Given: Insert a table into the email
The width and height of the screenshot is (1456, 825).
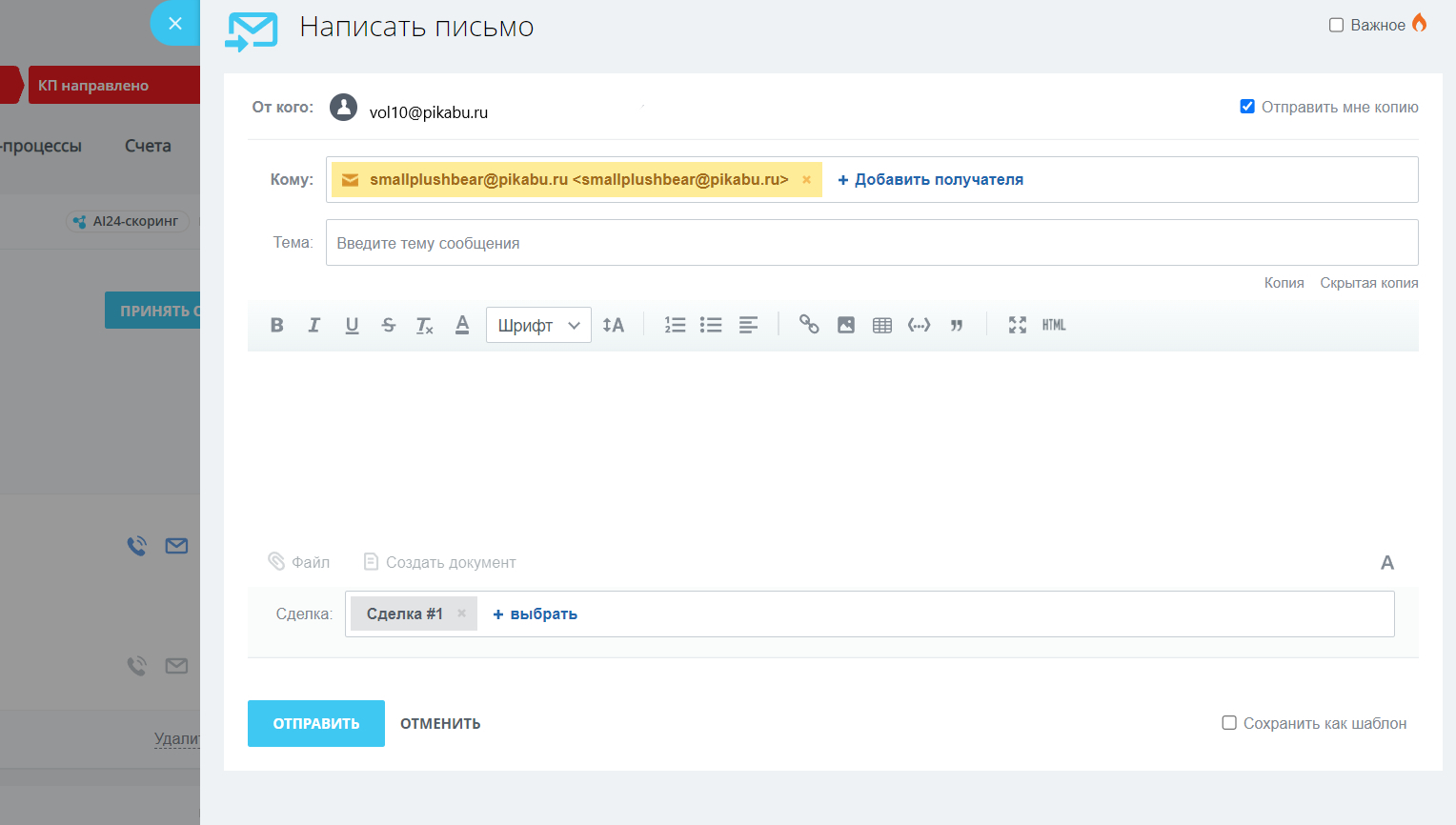Looking at the screenshot, I should click(882, 325).
